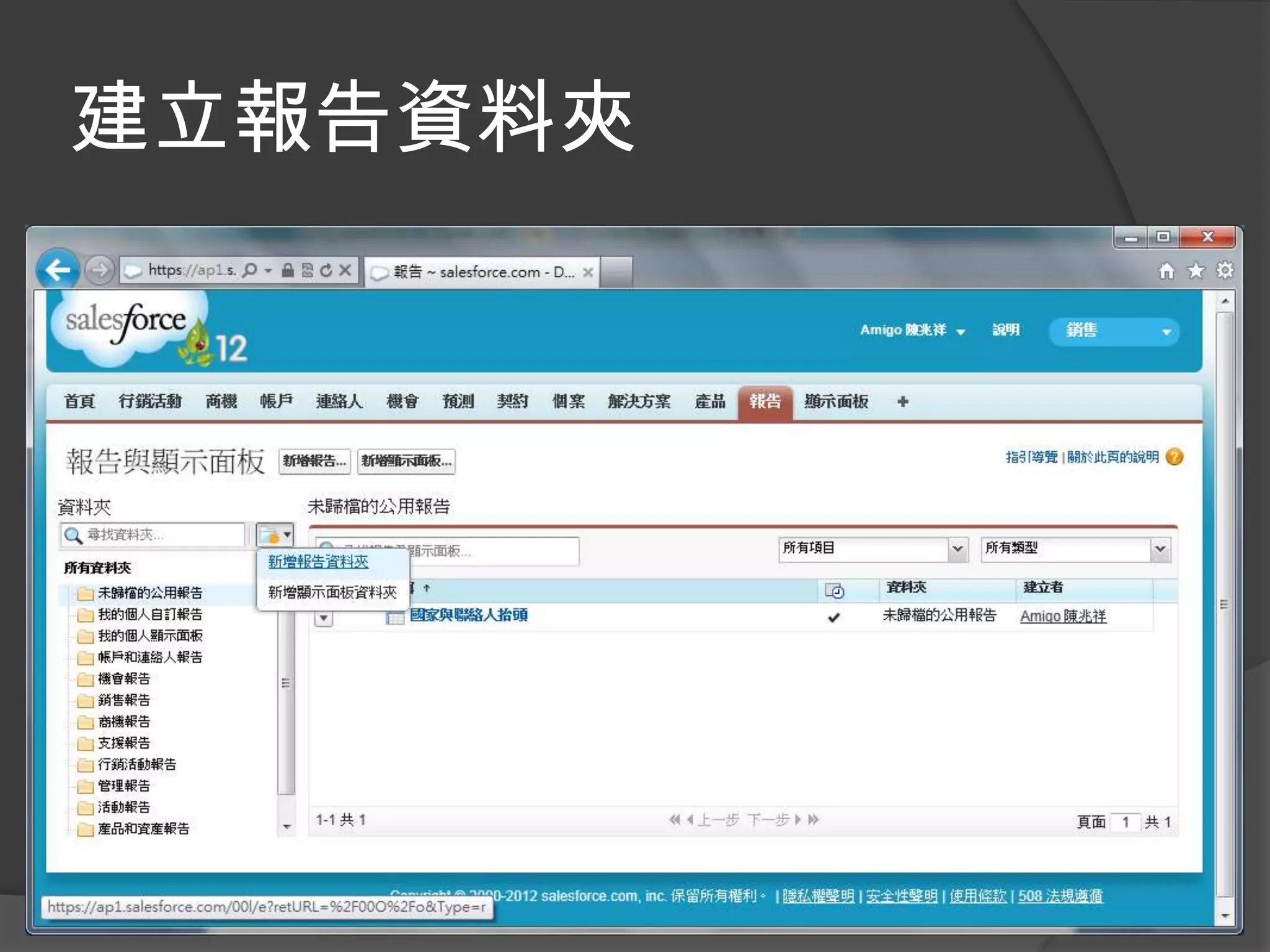Open a new blank browser tab
The height and width of the screenshot is (952, 1270).
616,272
